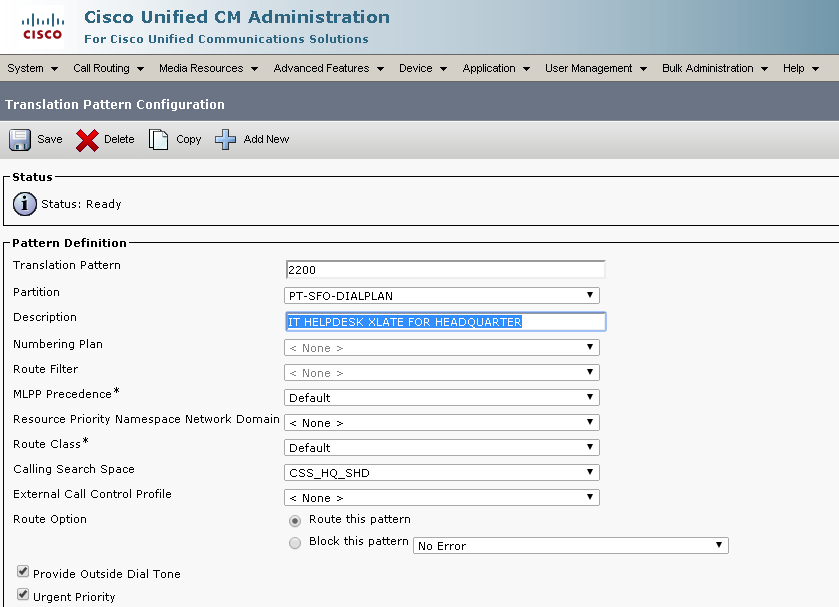This screenshot has width=839, height=607.
Task: Click the Partition field label
Action: coord(36,292)
